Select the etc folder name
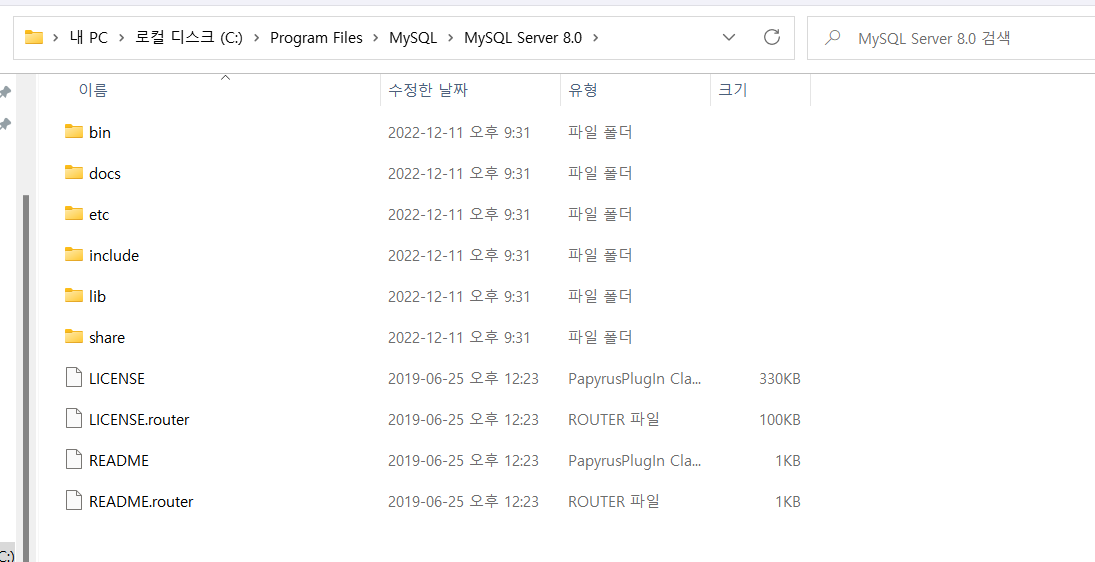This screenshot has height=562, width=1095. pos(99,214)
